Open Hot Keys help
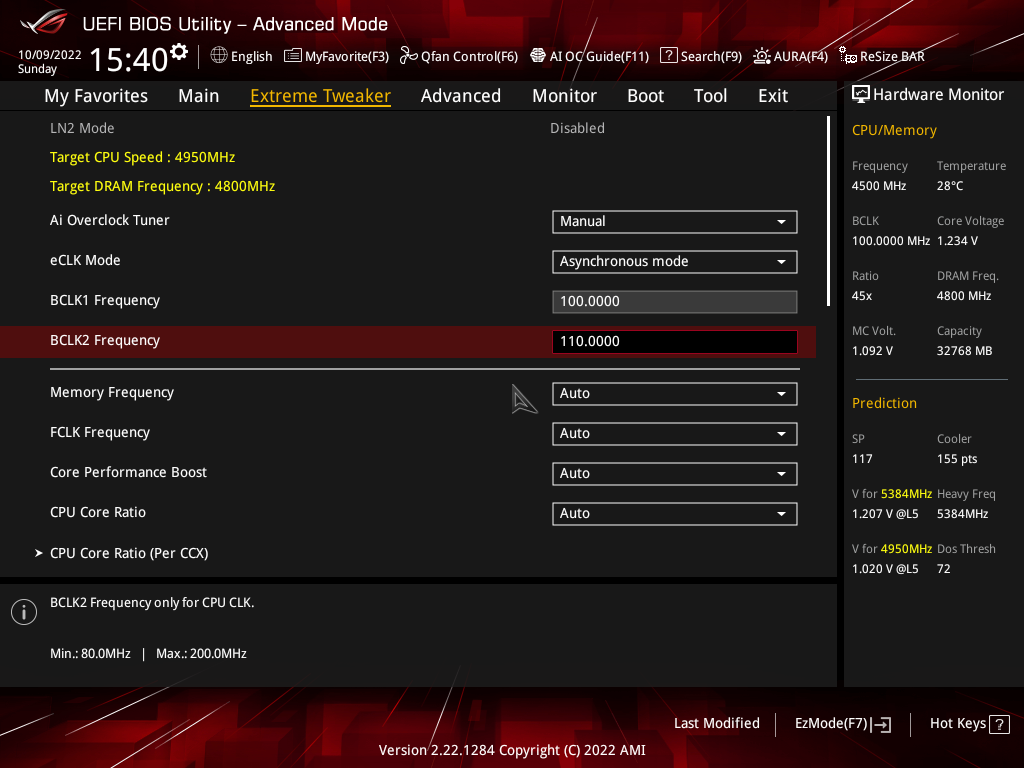 [x=969, y=724]
